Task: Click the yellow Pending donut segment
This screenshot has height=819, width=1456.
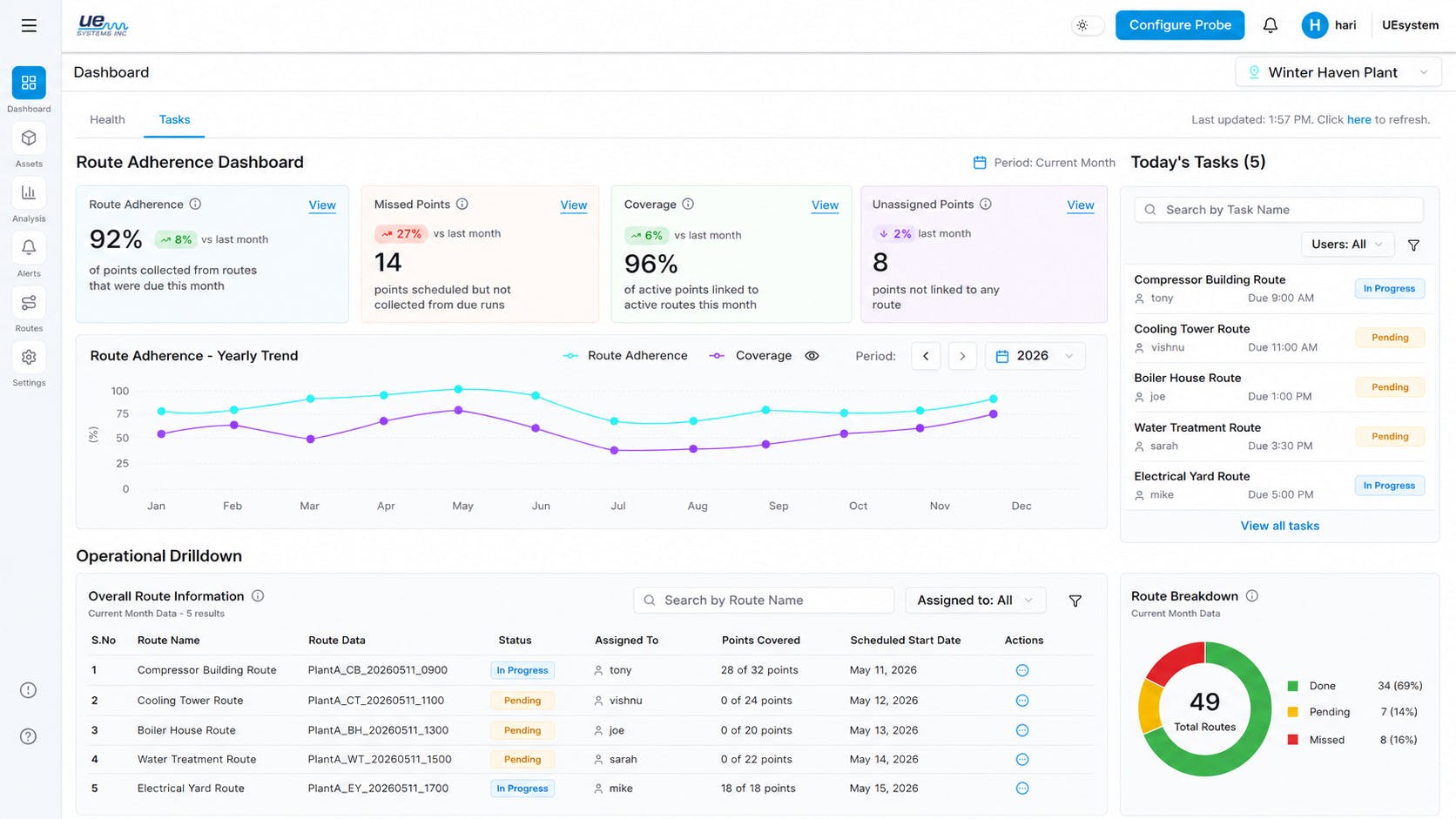Action: pos(1149,706)
